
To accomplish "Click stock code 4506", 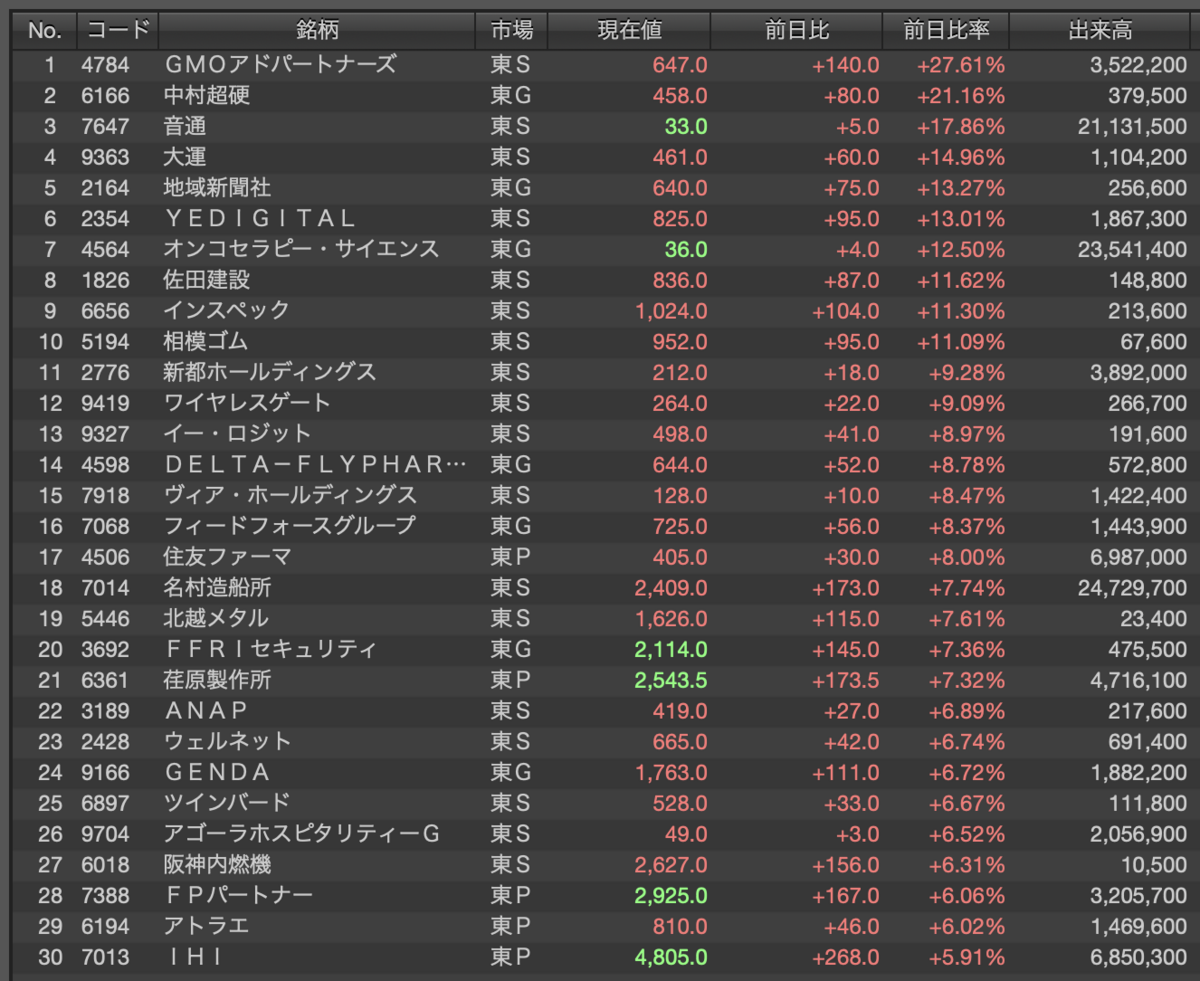I will point(105,557).
